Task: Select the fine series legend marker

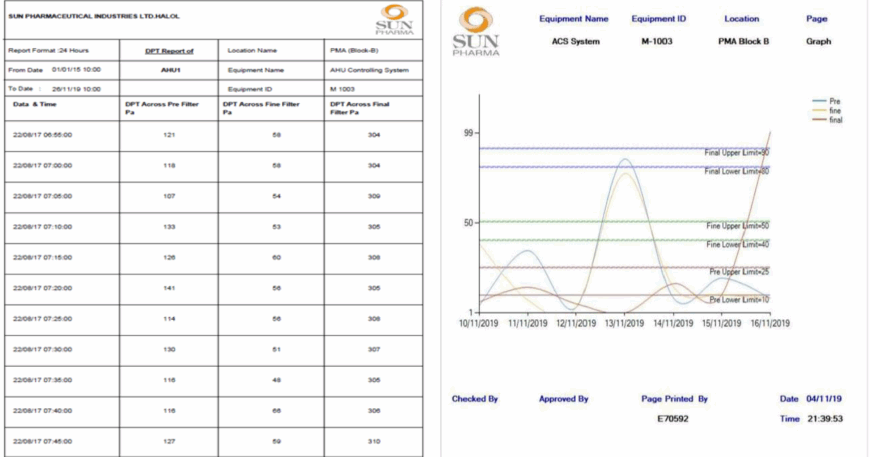Action: [819, 111]
